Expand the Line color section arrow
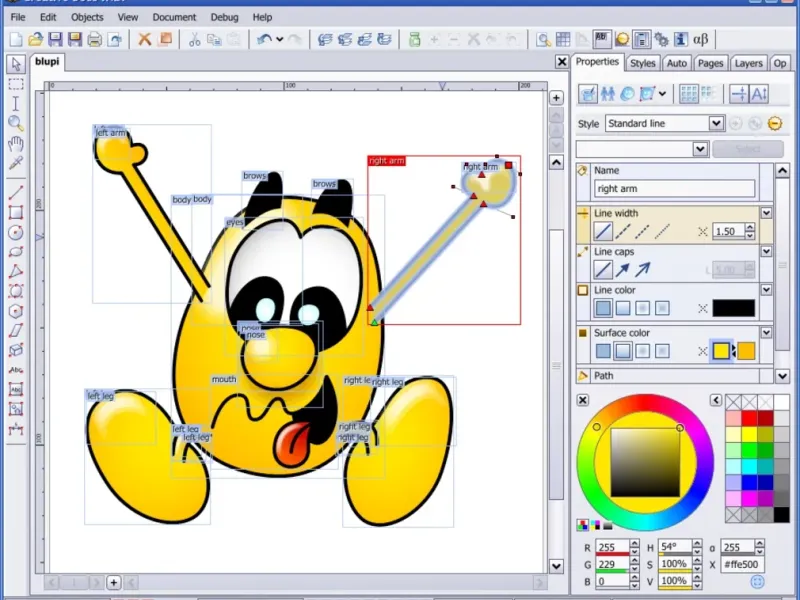800x600 pixels. (766, 289)
